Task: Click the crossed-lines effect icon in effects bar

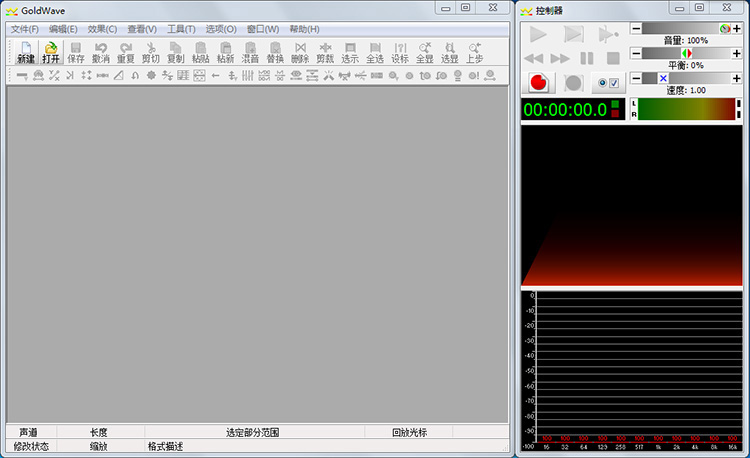Action: (x=329, y=76)
